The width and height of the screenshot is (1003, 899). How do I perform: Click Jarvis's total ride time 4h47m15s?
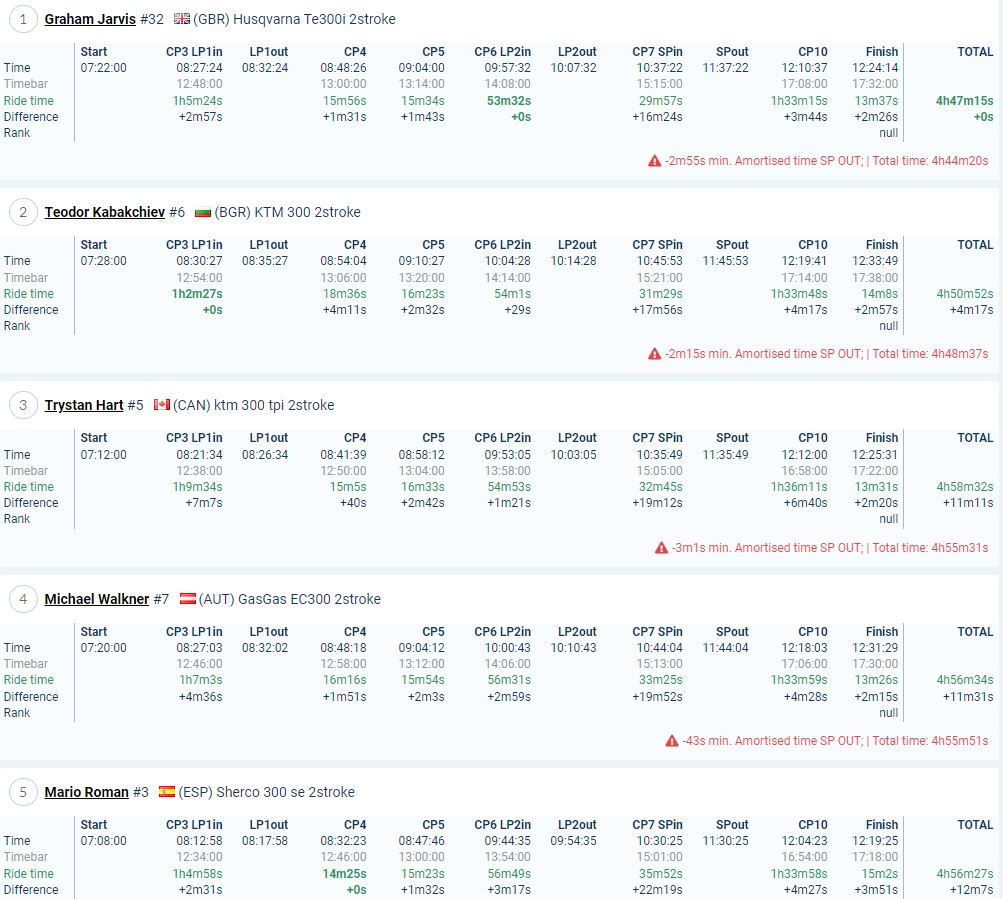coord(965,101)
